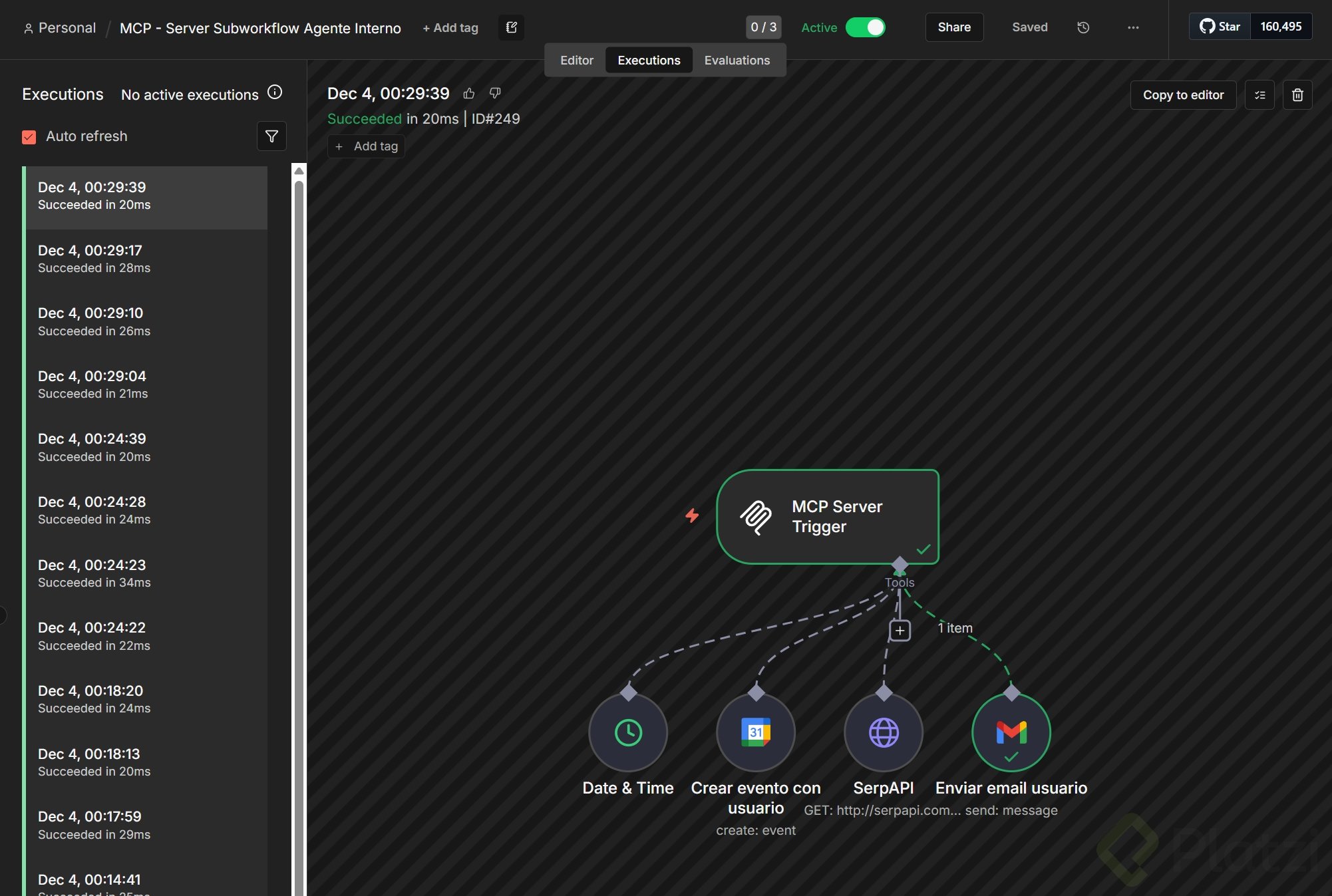Open the three-dot more options menu
Screen dimensions: 1332x896
click(x=1133, y=27)
